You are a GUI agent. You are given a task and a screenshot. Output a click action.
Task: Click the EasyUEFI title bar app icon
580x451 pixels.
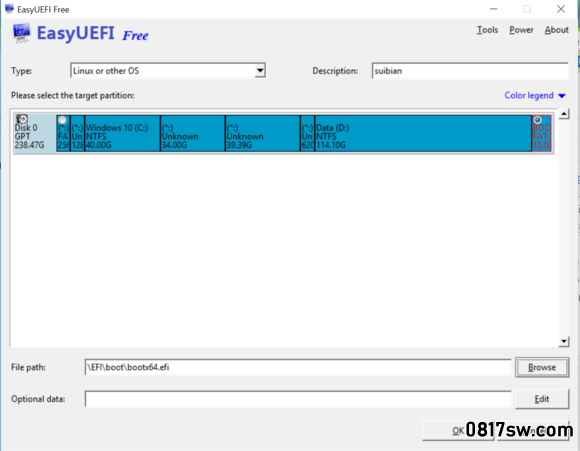9,9
